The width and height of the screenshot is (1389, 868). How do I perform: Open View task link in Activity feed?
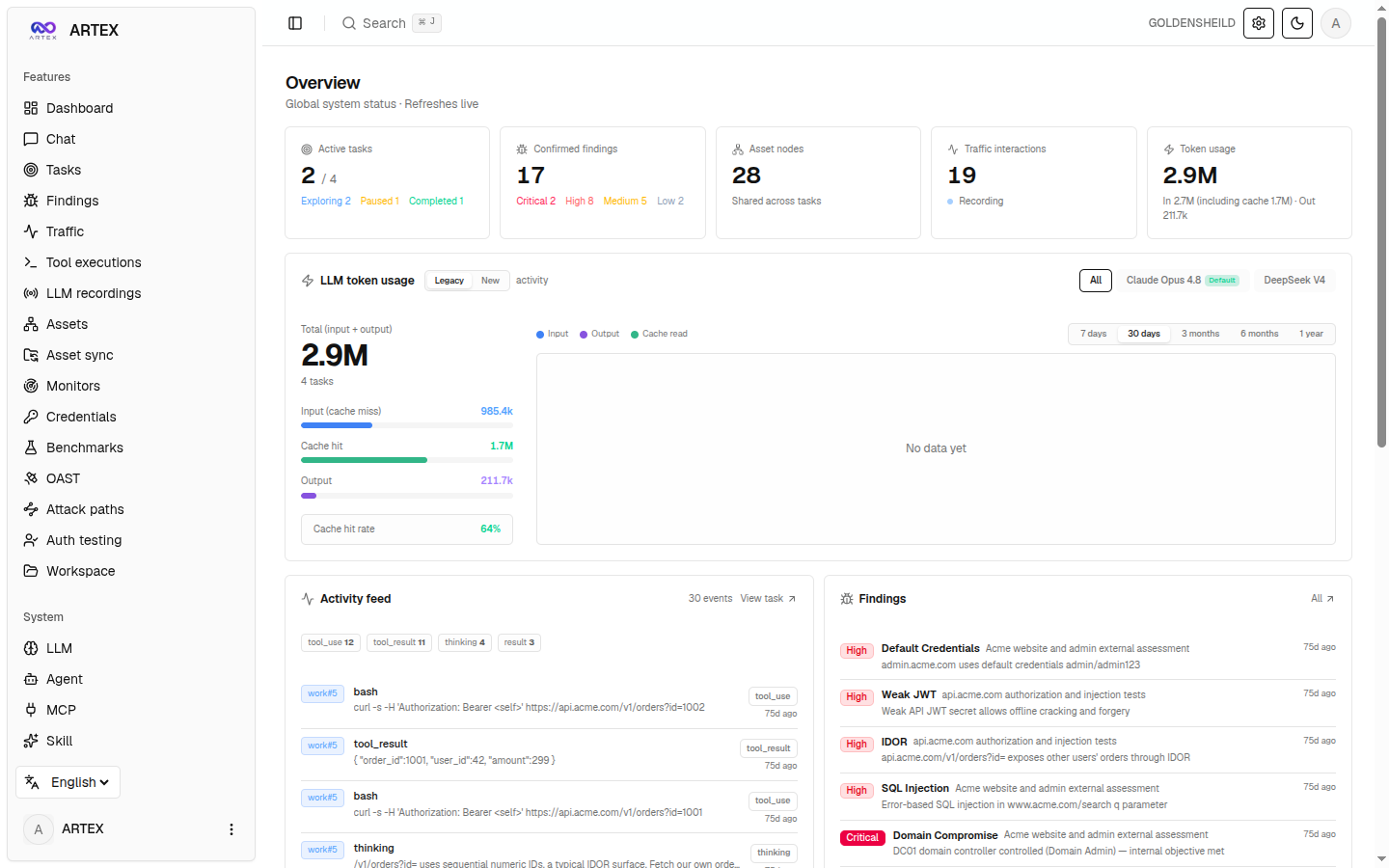(769, 599)
